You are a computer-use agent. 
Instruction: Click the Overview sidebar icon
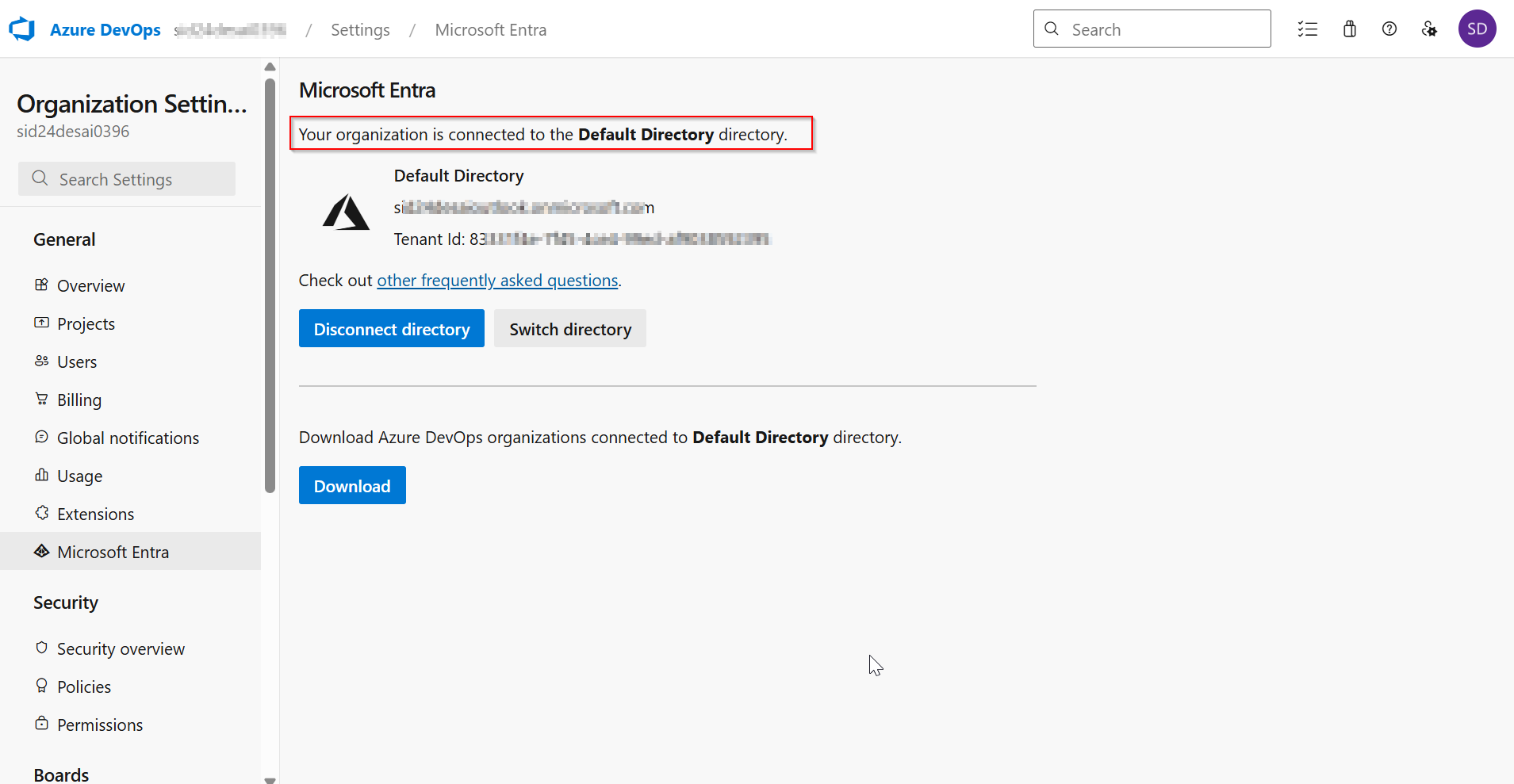42,285
